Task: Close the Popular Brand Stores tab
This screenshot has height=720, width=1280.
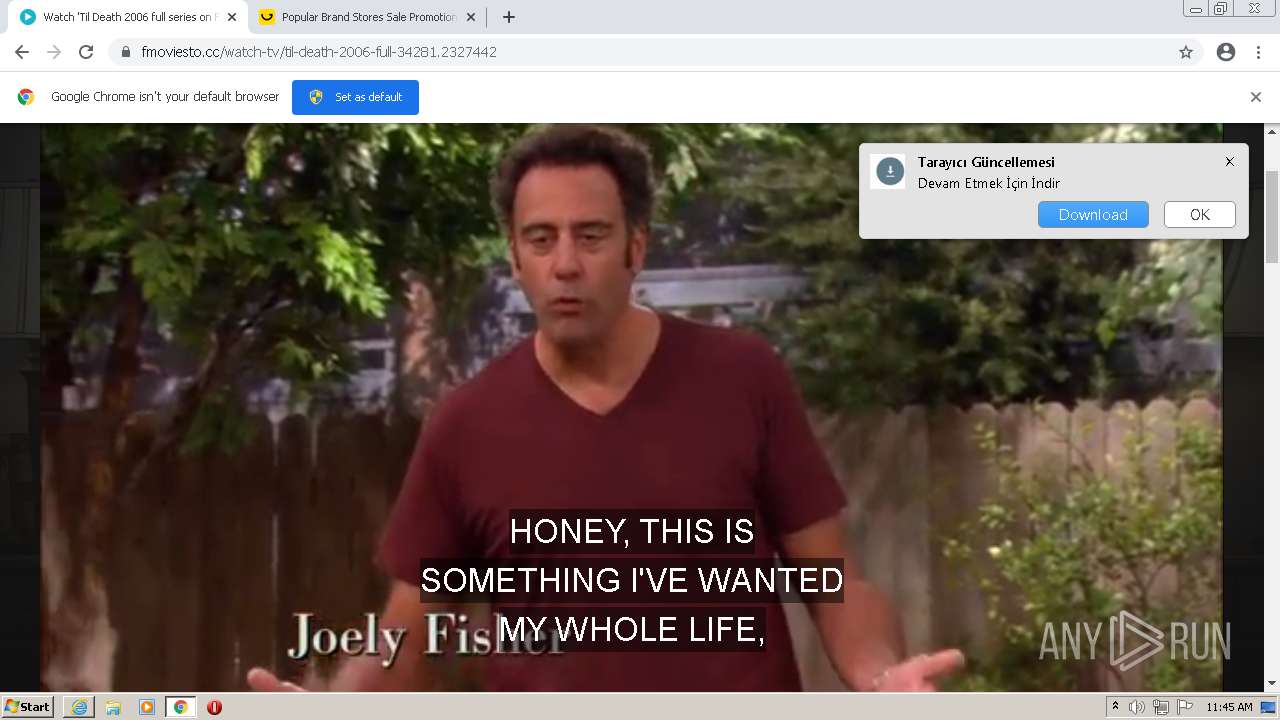Action: point(470,17)
